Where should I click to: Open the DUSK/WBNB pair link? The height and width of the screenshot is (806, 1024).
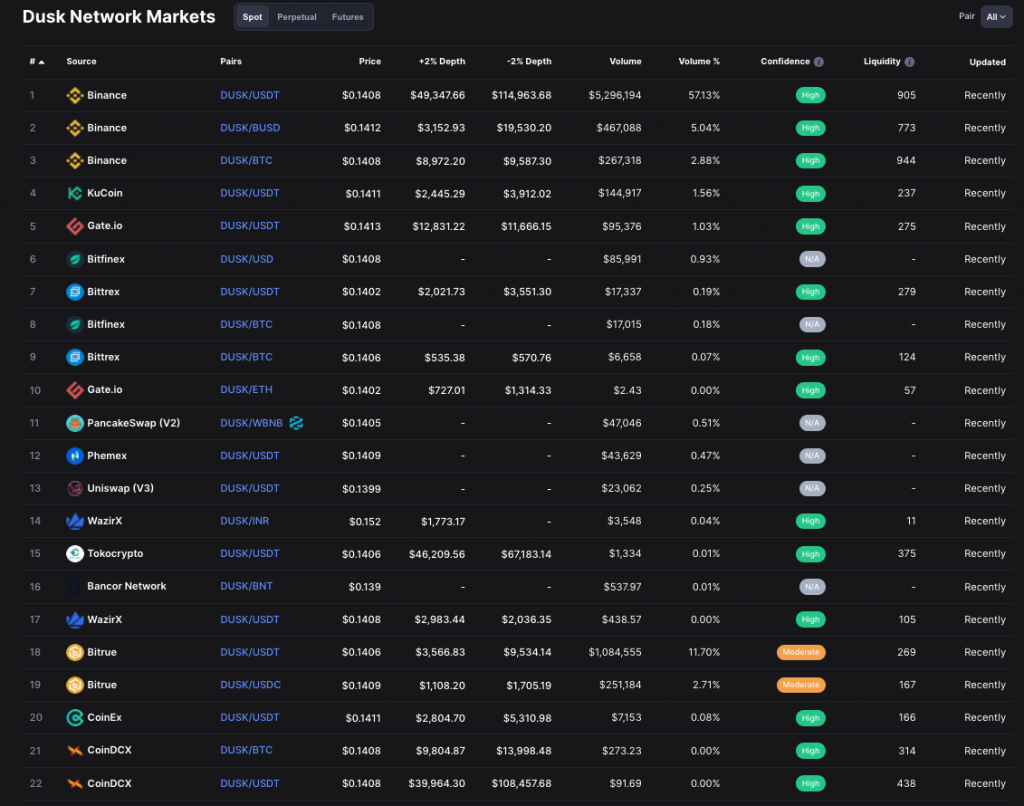251,423
